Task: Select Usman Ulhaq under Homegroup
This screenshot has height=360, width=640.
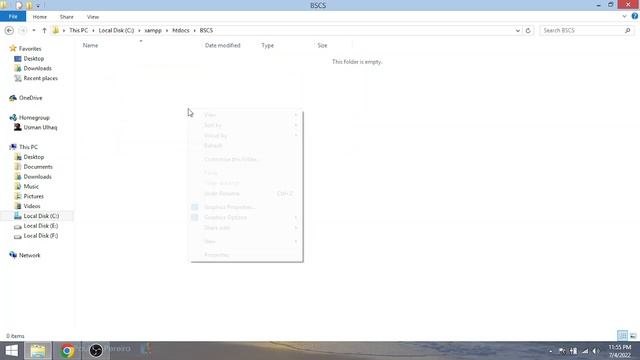Action: tap(40, 127)
